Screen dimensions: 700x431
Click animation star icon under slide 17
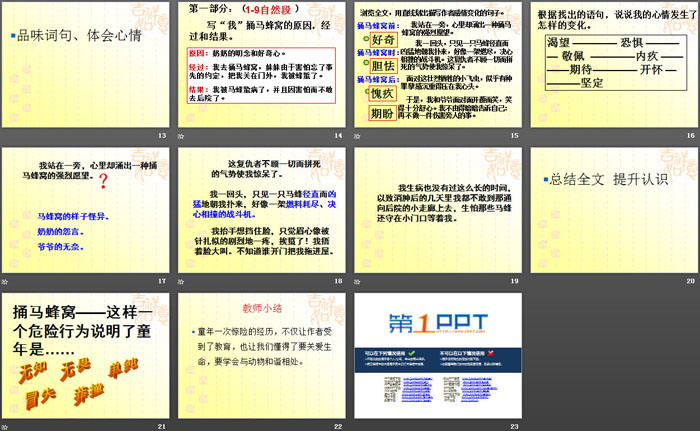(4, 281)
